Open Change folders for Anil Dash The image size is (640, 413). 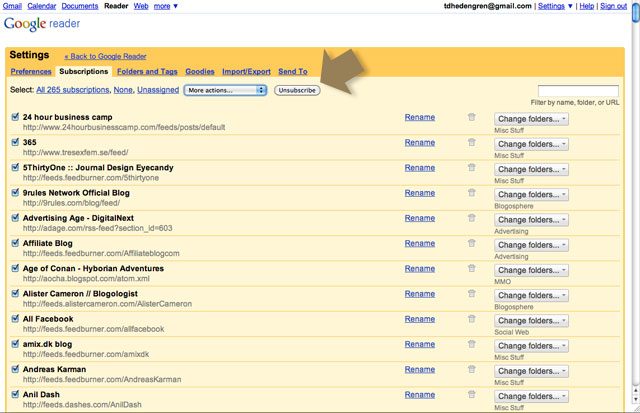coord(531,396)
